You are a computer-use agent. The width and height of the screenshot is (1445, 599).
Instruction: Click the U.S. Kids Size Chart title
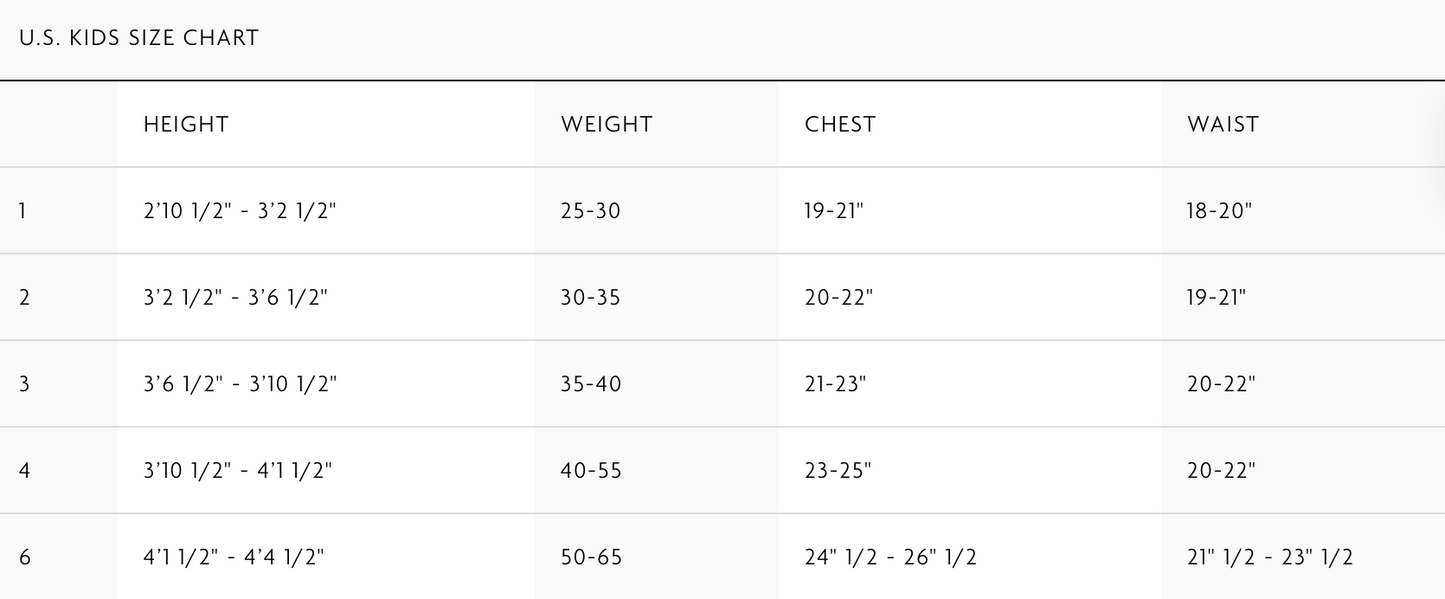139,38
